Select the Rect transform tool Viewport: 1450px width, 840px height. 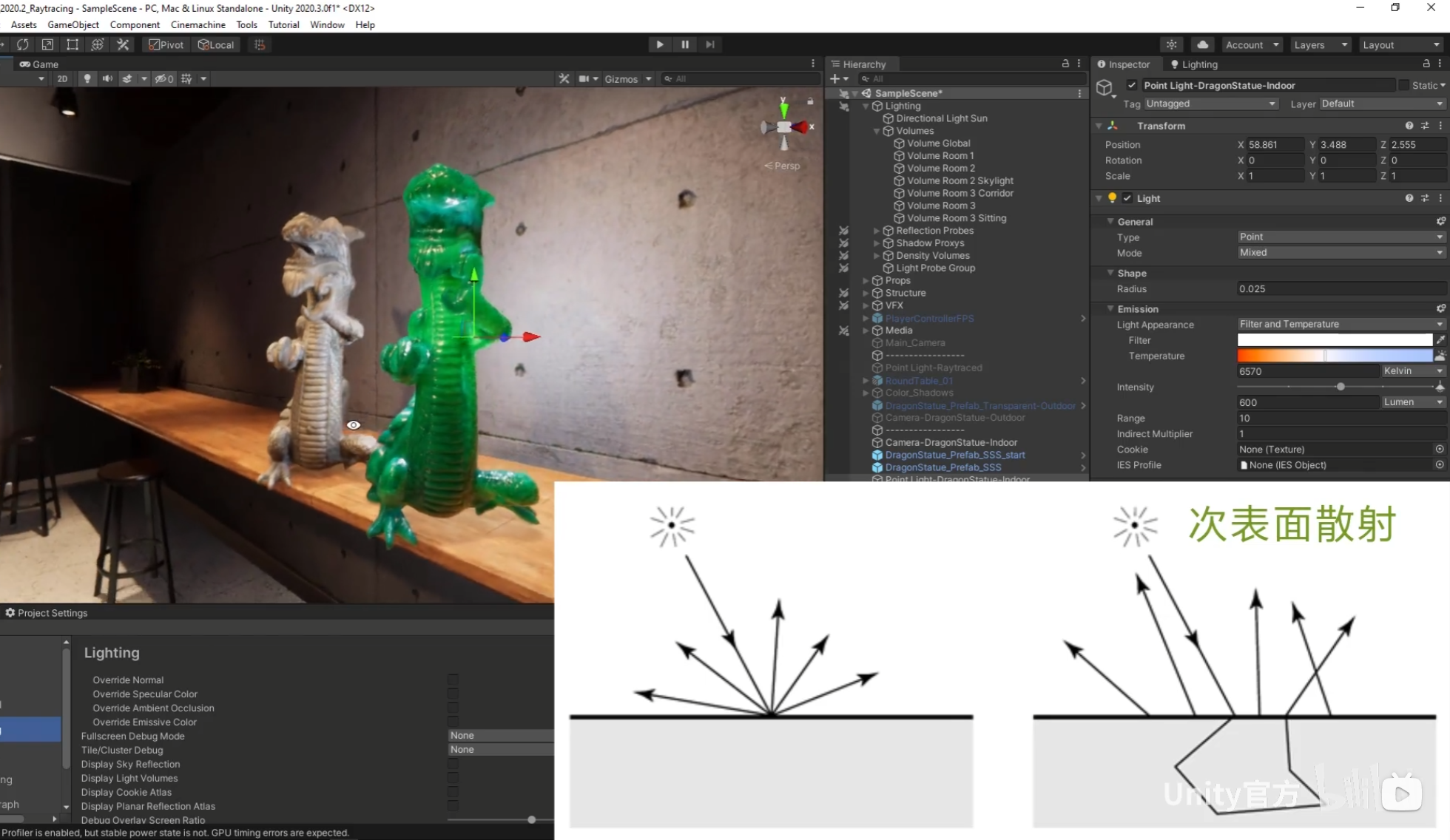[x=72, y=44]
